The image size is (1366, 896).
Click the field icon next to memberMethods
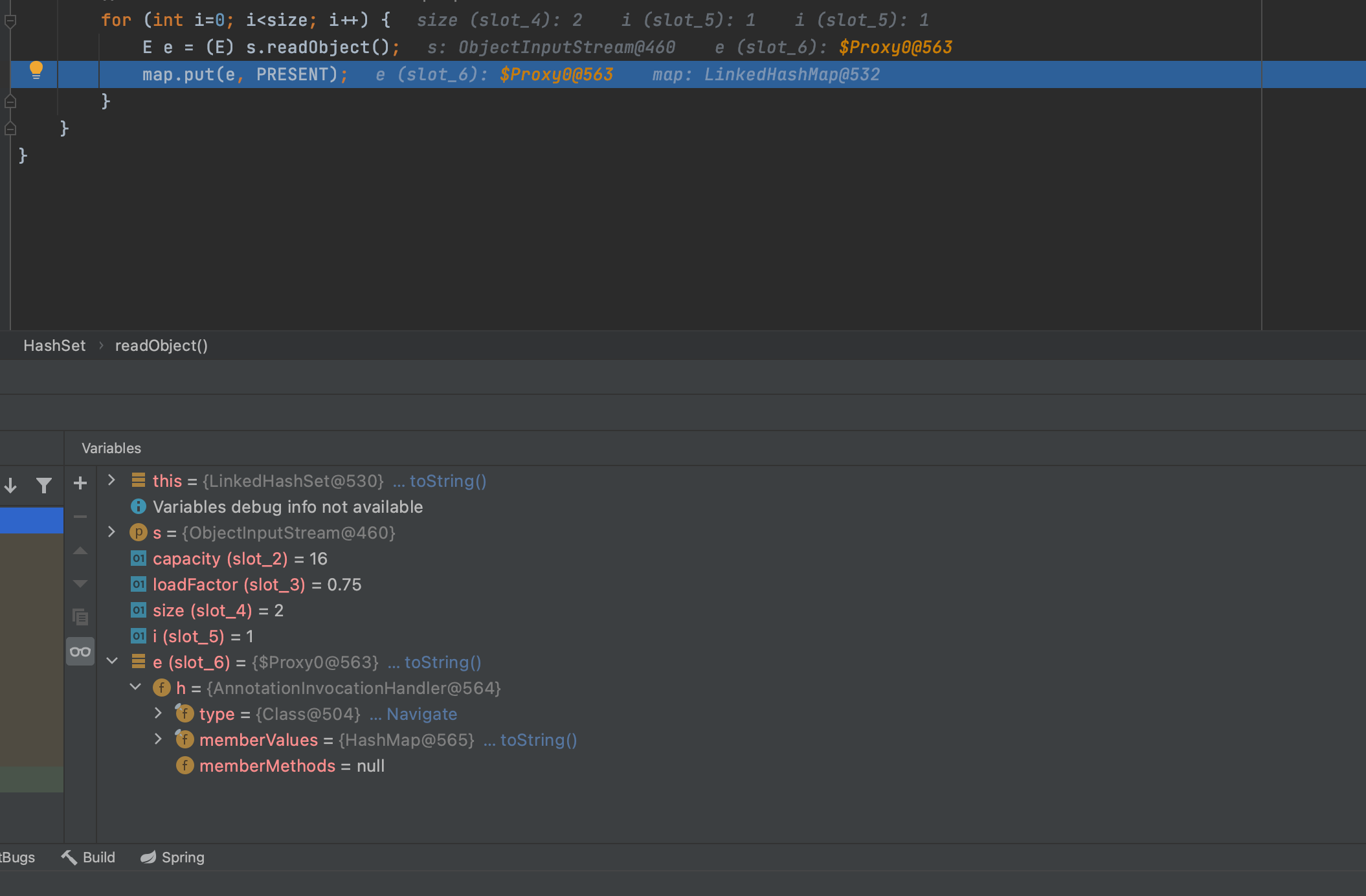[185, 765]
